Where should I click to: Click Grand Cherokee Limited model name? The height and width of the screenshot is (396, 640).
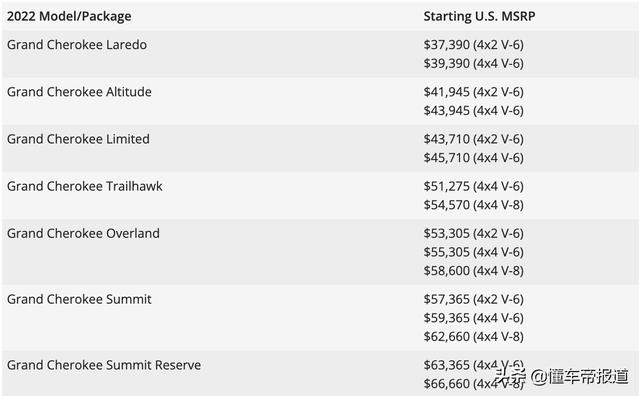(x=78, y=139)
